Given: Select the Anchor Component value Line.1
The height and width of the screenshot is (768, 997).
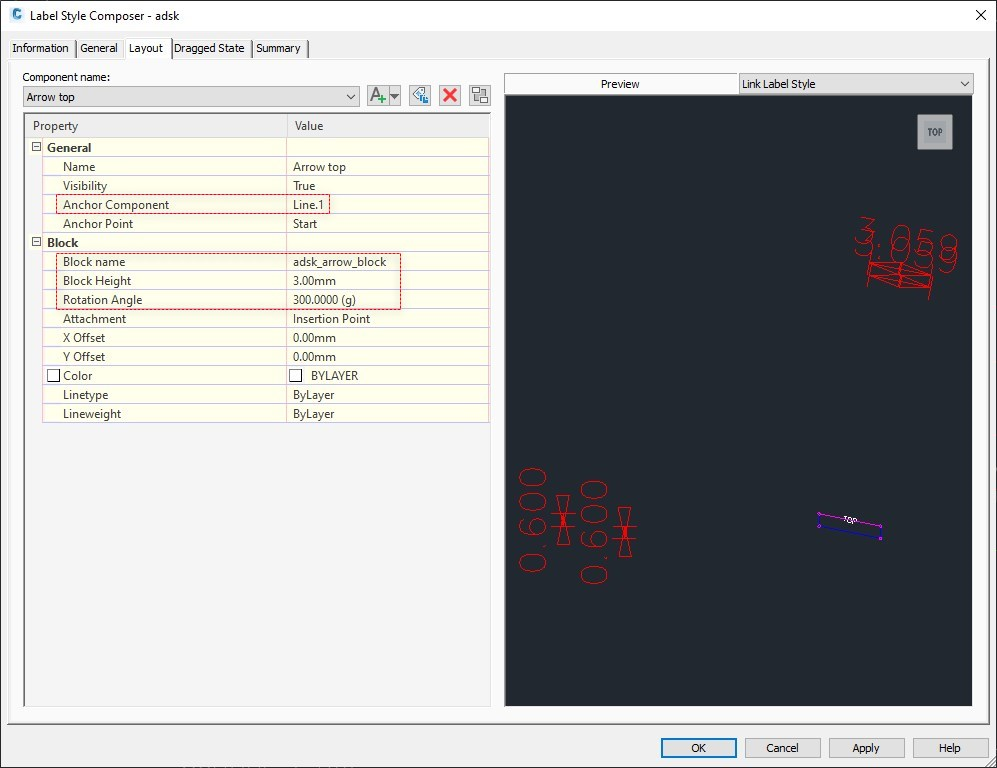Looking at the screenshot, I should [310, 204].
